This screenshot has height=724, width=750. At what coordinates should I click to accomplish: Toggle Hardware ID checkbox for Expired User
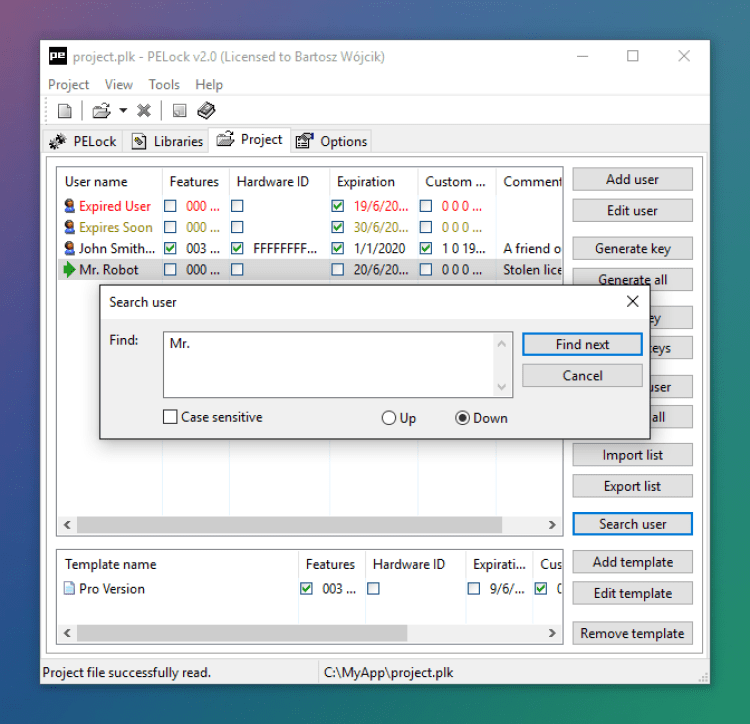pyautogui.click(x=237, y=206)
